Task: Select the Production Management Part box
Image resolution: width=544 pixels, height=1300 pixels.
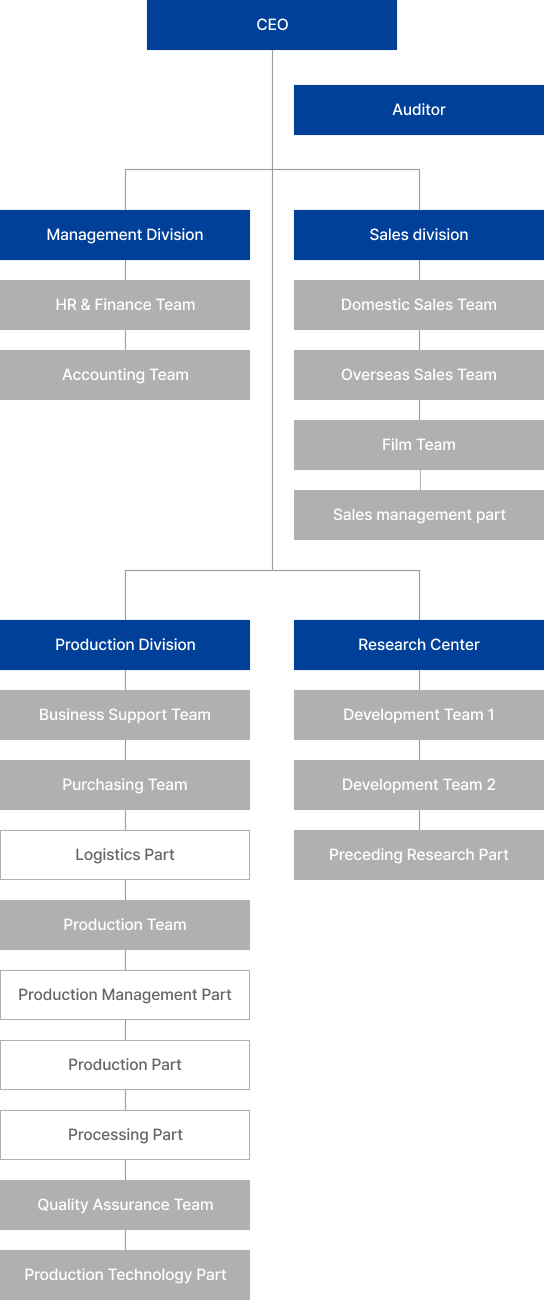Action: point(125,995)
